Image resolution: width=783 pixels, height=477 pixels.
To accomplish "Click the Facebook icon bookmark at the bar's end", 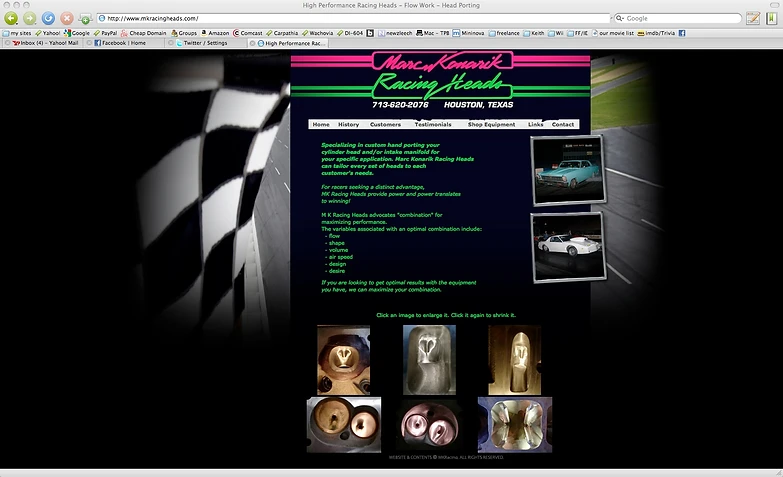I will coord(682,33).
